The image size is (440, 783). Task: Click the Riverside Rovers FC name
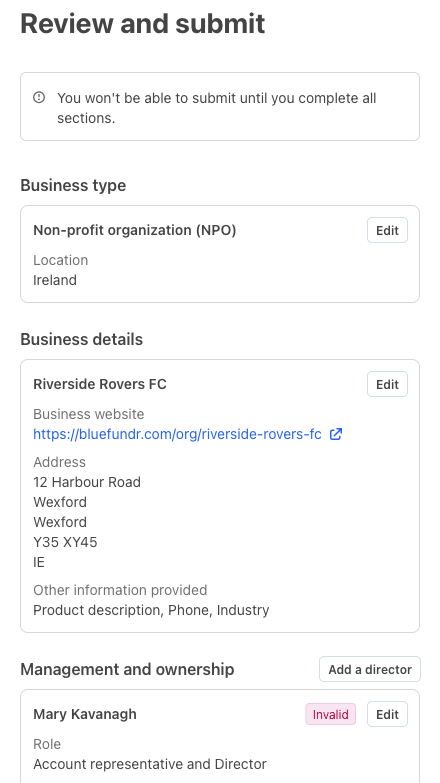click(x=100, y=384)
